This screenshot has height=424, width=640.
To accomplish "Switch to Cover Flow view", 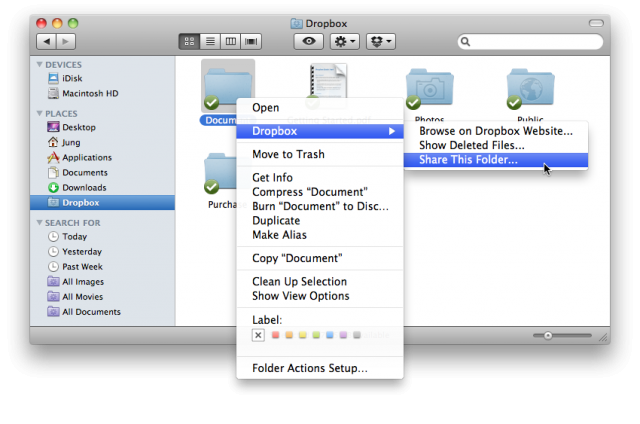I will click(251, 41).
